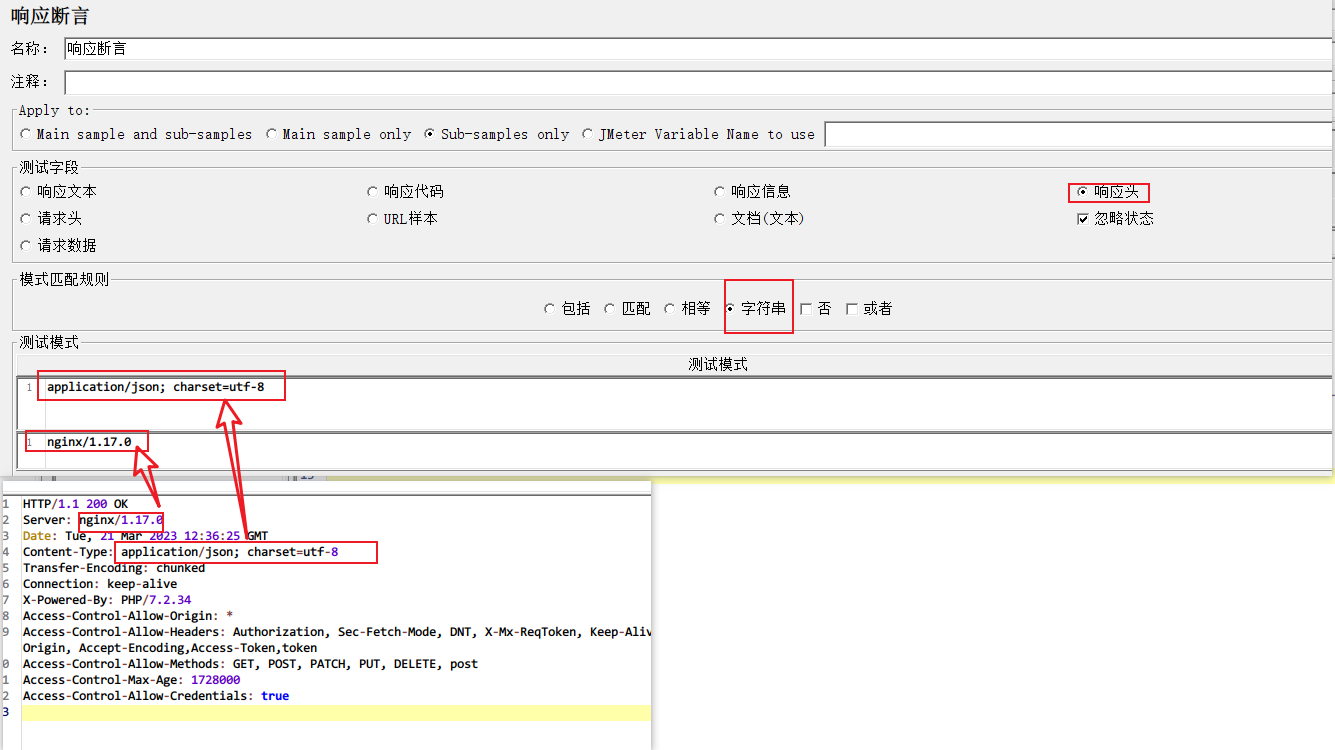Select the 响应文本 radio button
The image size is (1335, 750).
[26, 192]
